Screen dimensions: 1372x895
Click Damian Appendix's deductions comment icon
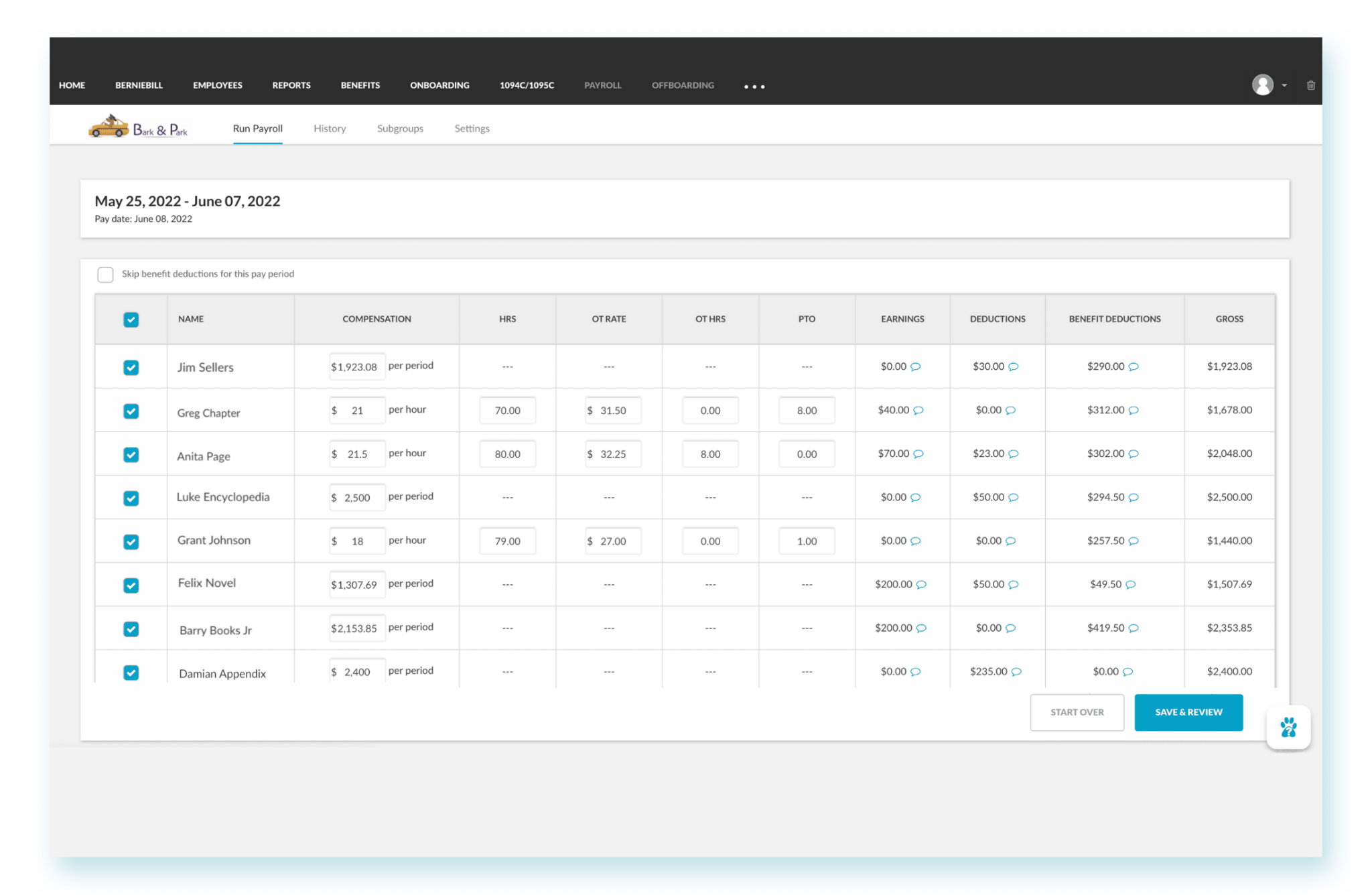1016,671
